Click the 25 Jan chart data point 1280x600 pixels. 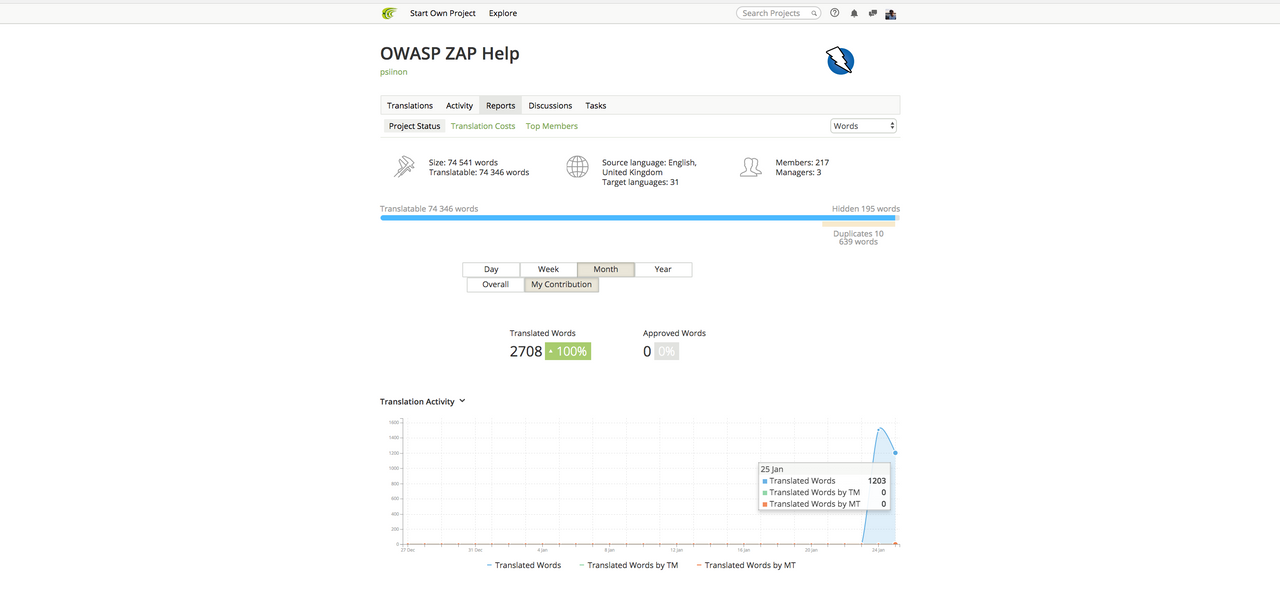pyautogui.click(x=895, y=453)
